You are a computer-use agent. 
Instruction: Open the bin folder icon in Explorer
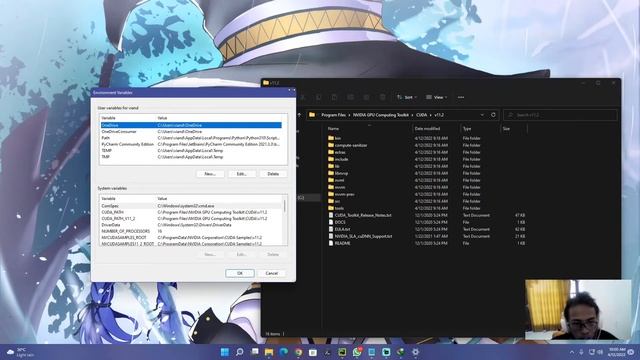(x=331, y=138)
